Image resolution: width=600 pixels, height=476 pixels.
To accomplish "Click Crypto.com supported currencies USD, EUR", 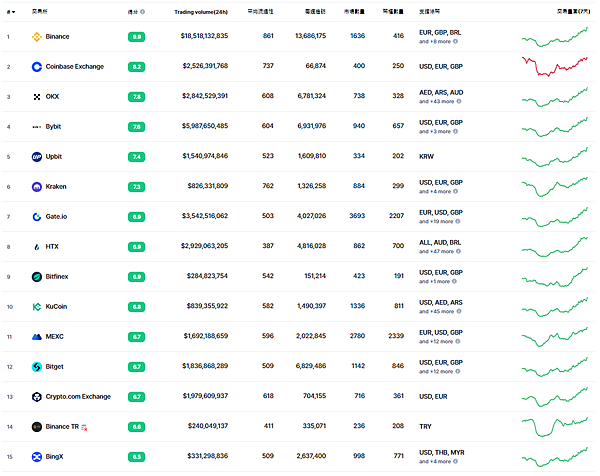I will 433,397.
